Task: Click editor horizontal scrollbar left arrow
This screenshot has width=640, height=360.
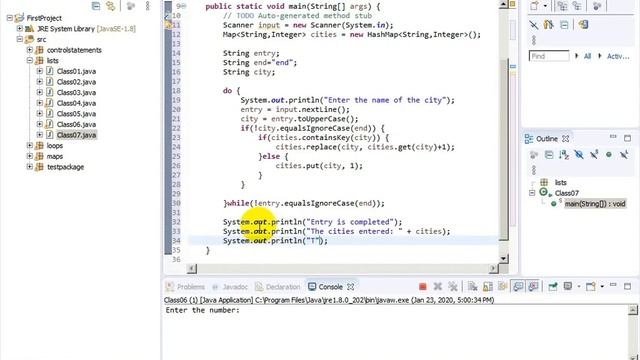Action: [191, 268]
